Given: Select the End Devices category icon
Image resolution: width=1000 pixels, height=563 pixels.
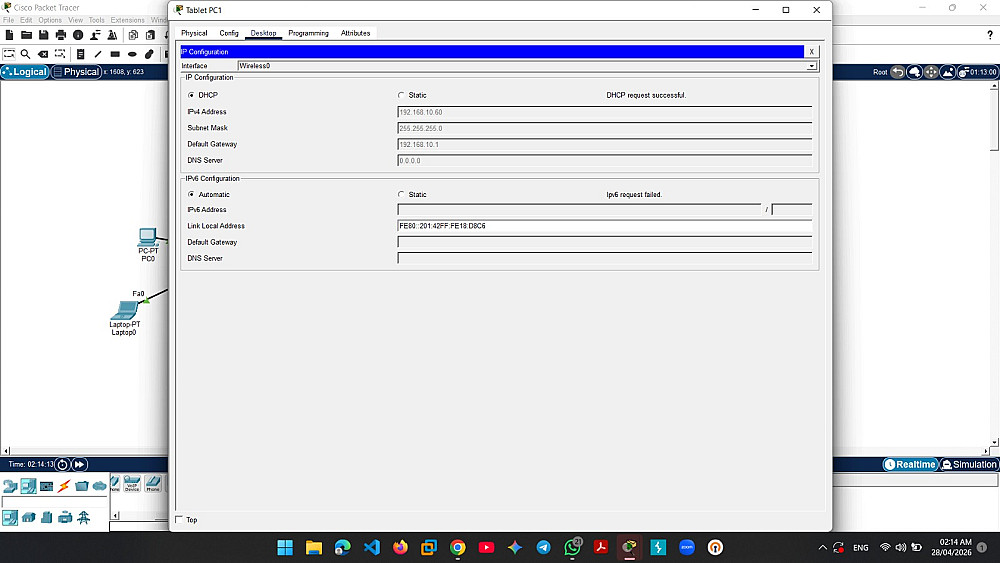Looking at the screenshot, I should pos(28,486).
